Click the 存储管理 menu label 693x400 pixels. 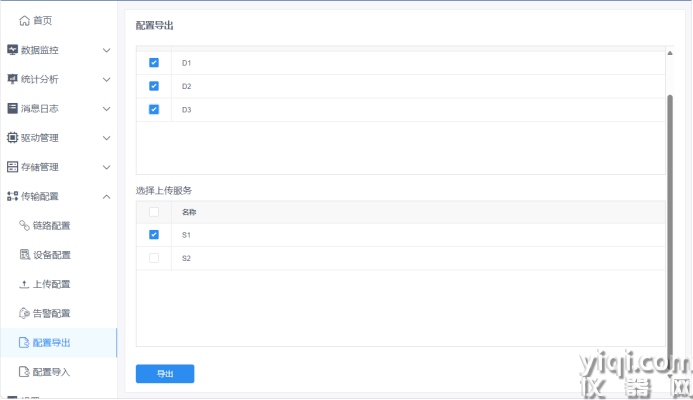[x=39, y=167]
